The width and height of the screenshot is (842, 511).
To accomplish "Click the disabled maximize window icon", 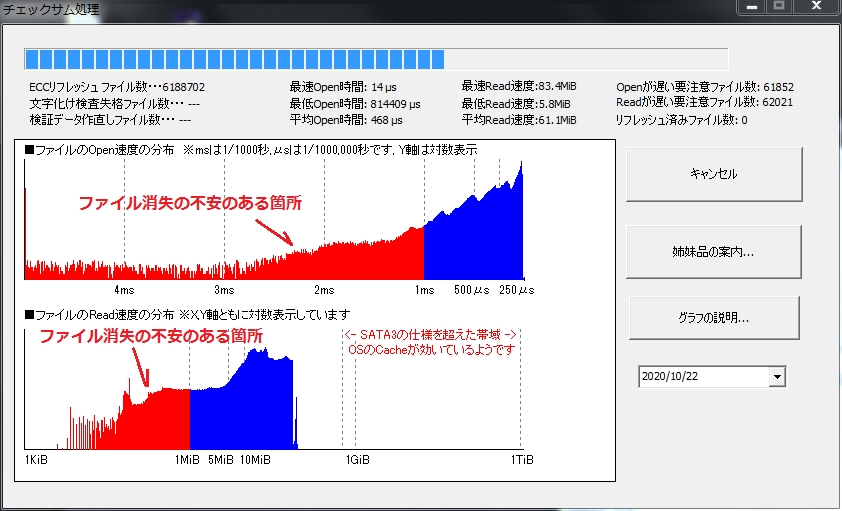I will click(779, 7).
